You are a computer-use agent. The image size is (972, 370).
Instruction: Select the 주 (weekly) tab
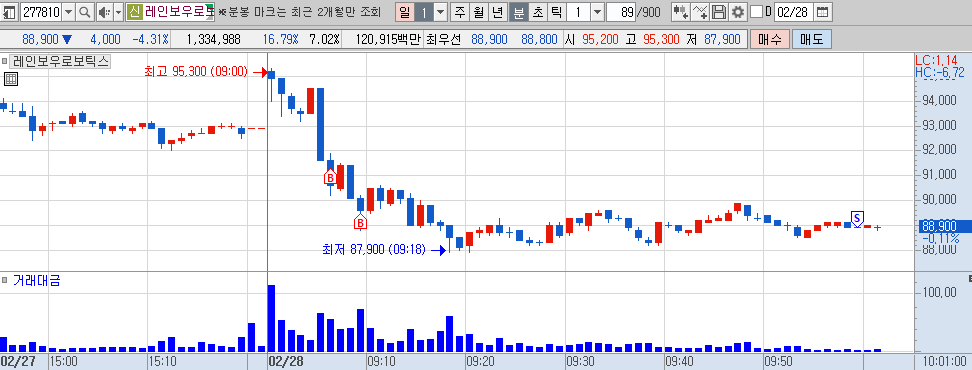click(x=459, y=12)
